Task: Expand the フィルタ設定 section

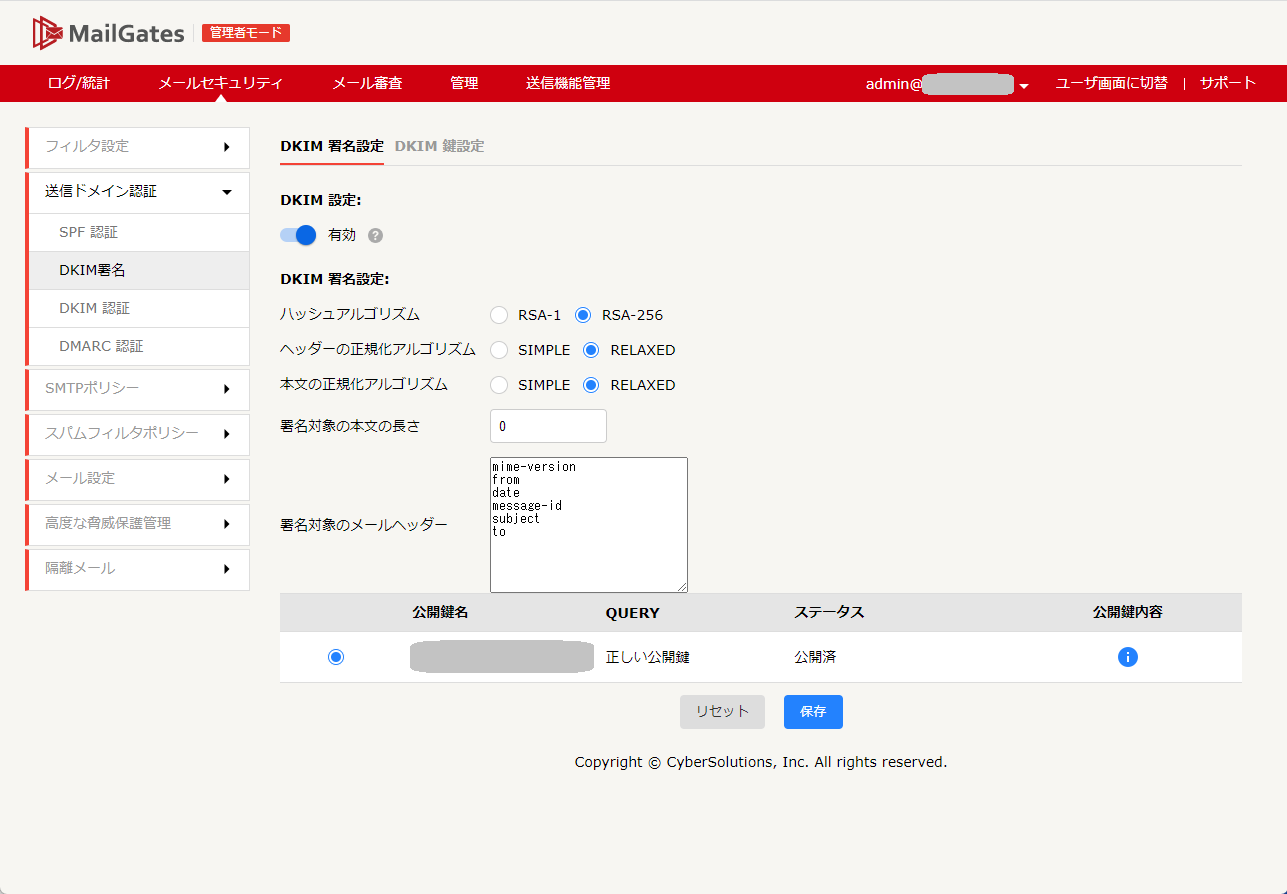Action: pos(138,147)
